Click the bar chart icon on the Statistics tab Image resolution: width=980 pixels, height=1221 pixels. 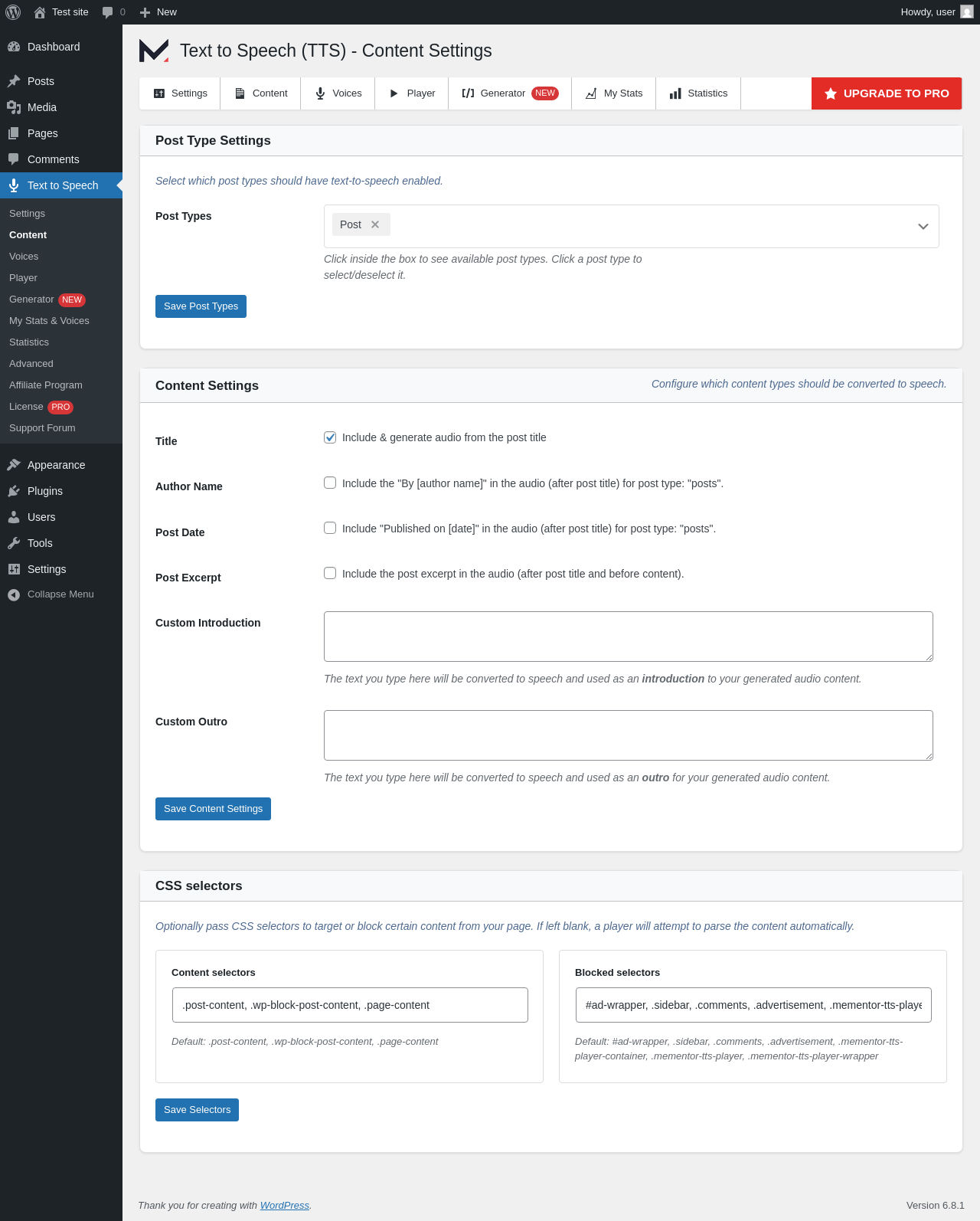point(675,93)
